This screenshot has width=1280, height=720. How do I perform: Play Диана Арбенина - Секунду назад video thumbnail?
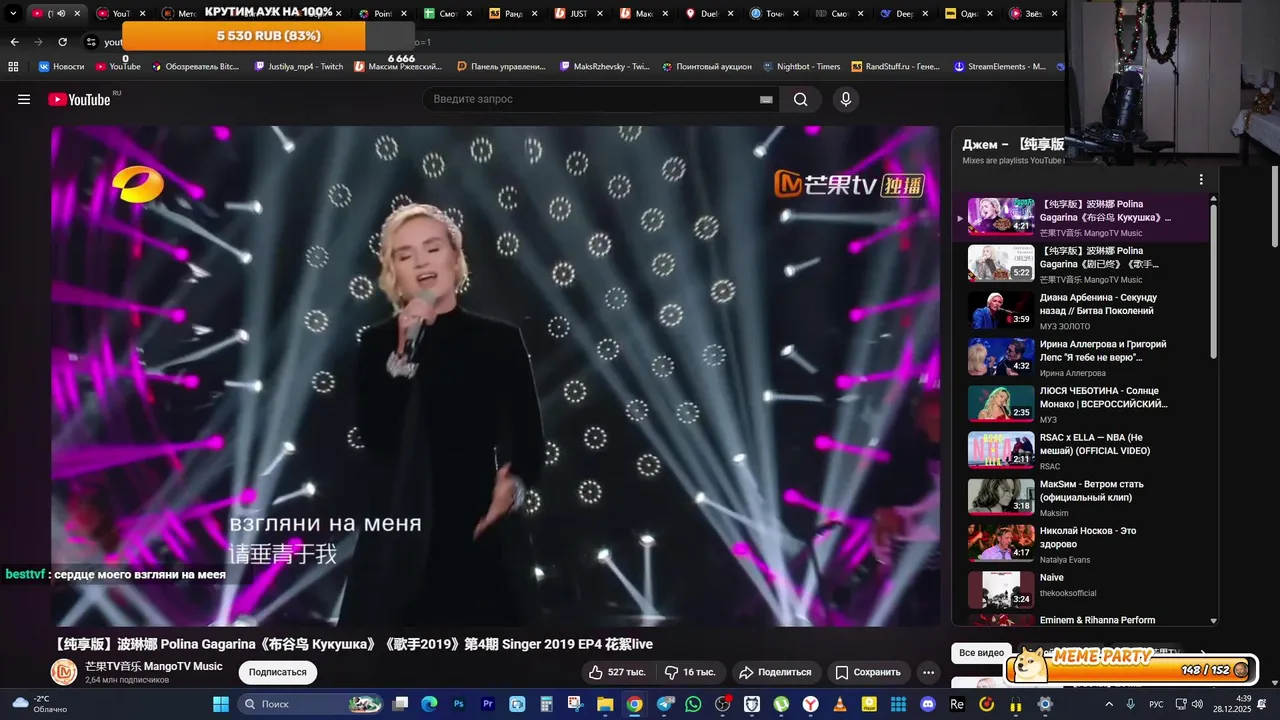pos(1000,310)
